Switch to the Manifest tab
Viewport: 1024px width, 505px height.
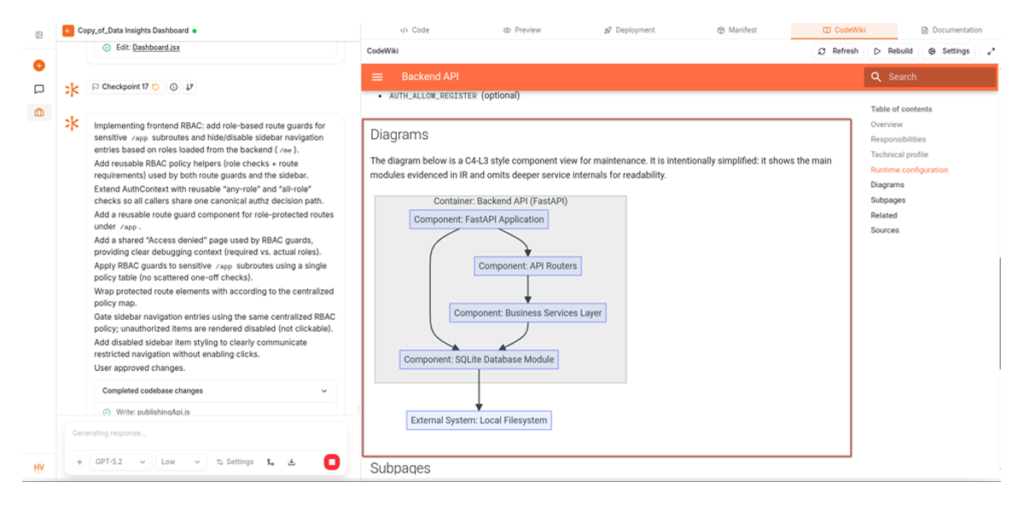click(737, 30)
